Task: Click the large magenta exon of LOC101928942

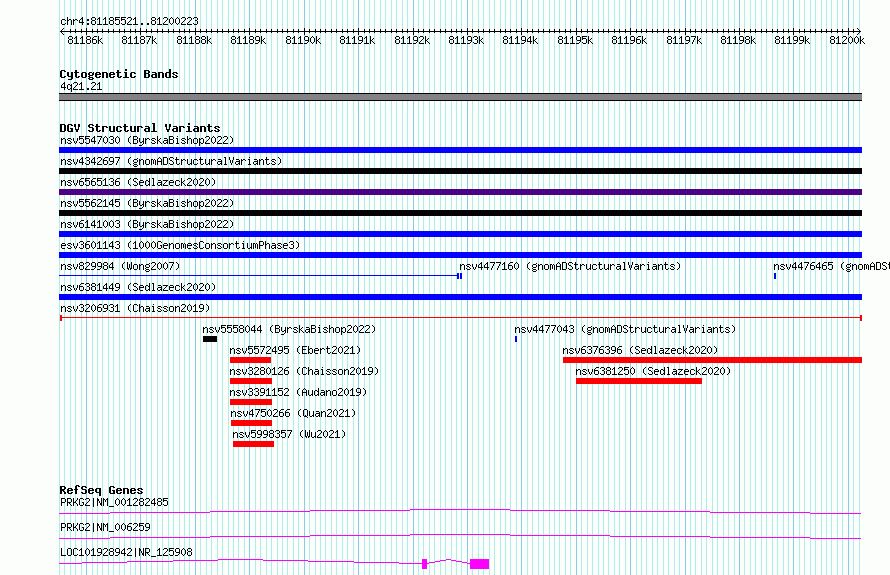Action: point(480,564)
